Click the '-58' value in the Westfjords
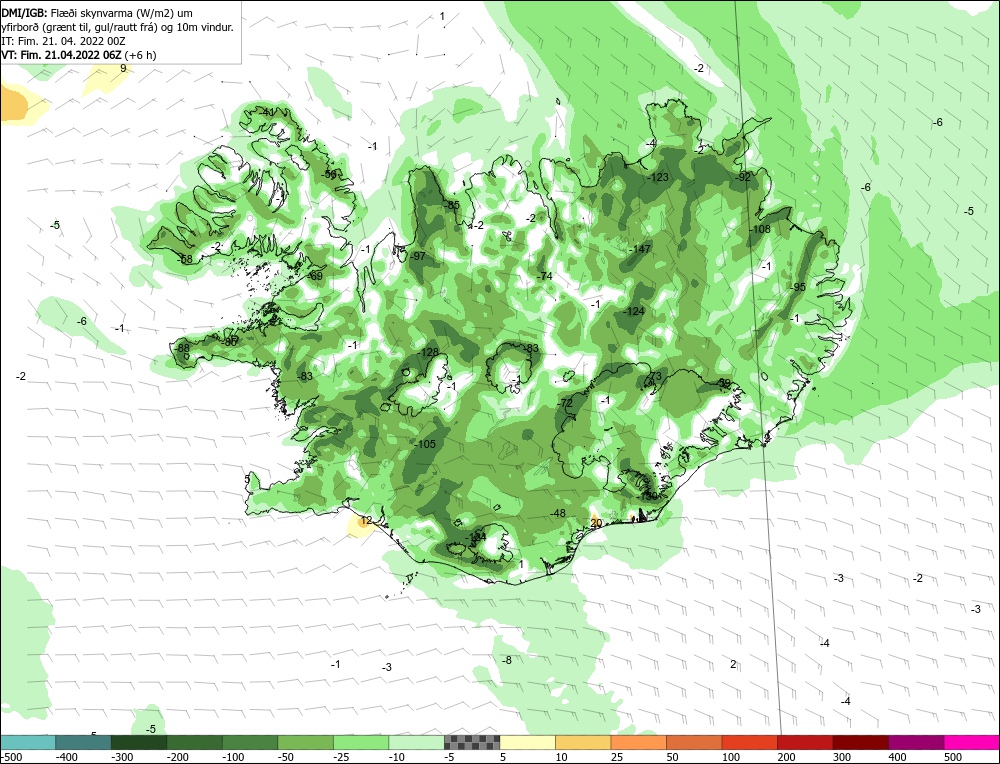This screenshot has width=1000, height=764. coord(184,259)
